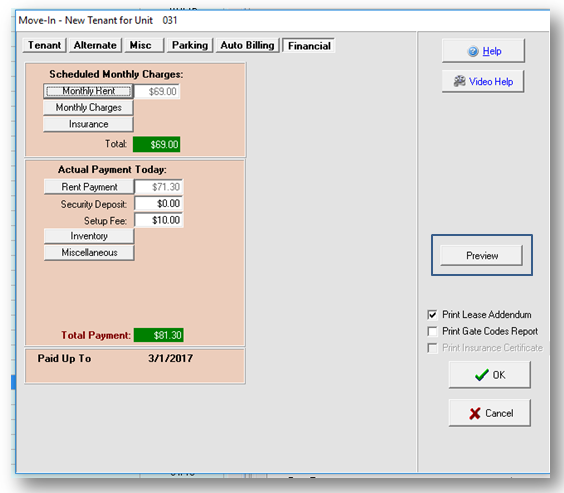Click the blue Help question-mark icon

pyautogui.click(x=473, y=51)
